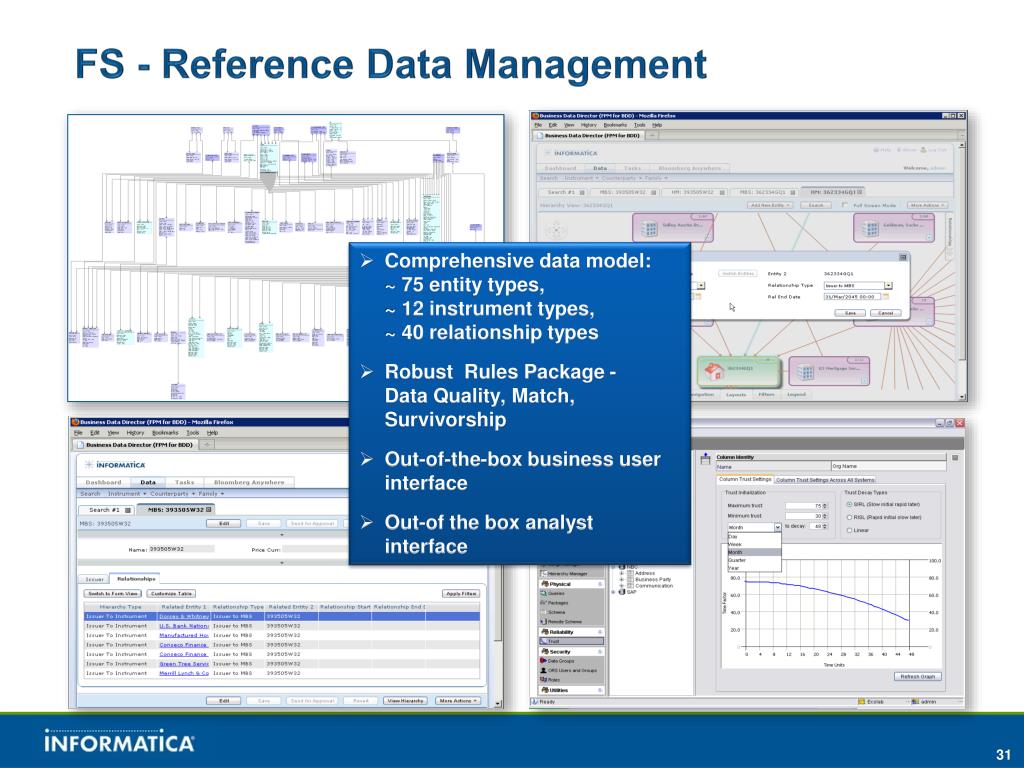
Task: Click Column Identity icon in analyst window
Action: coord(705,460)
